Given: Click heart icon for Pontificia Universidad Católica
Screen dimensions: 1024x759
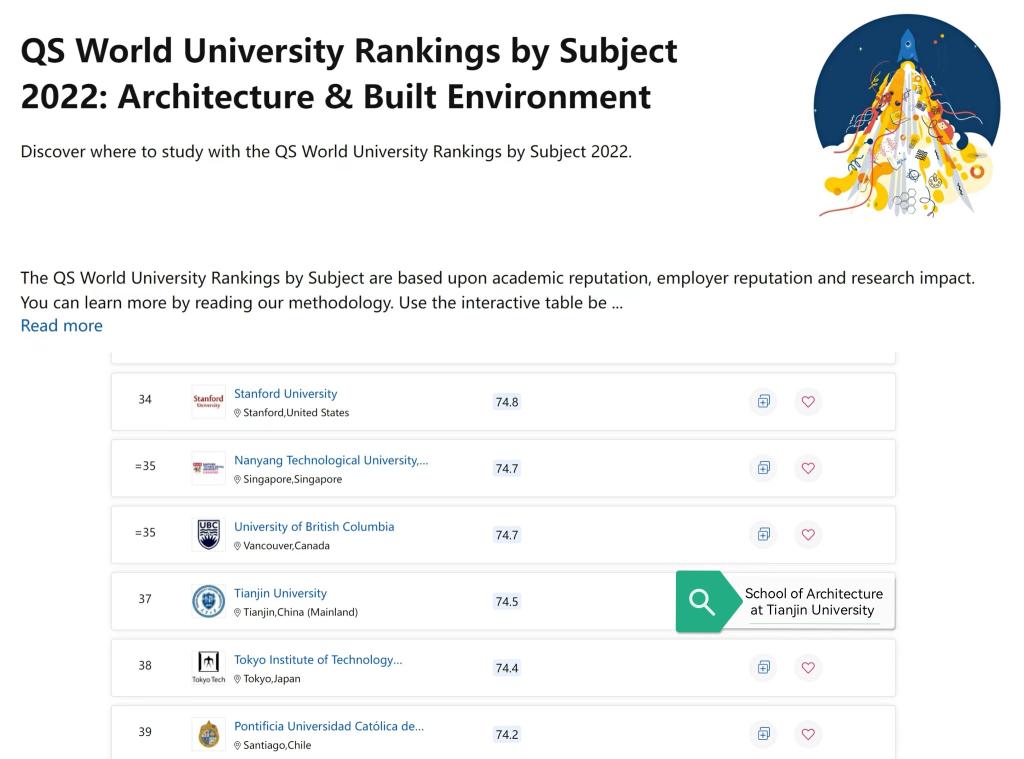Looking at the screenshot, I should 808,734.
